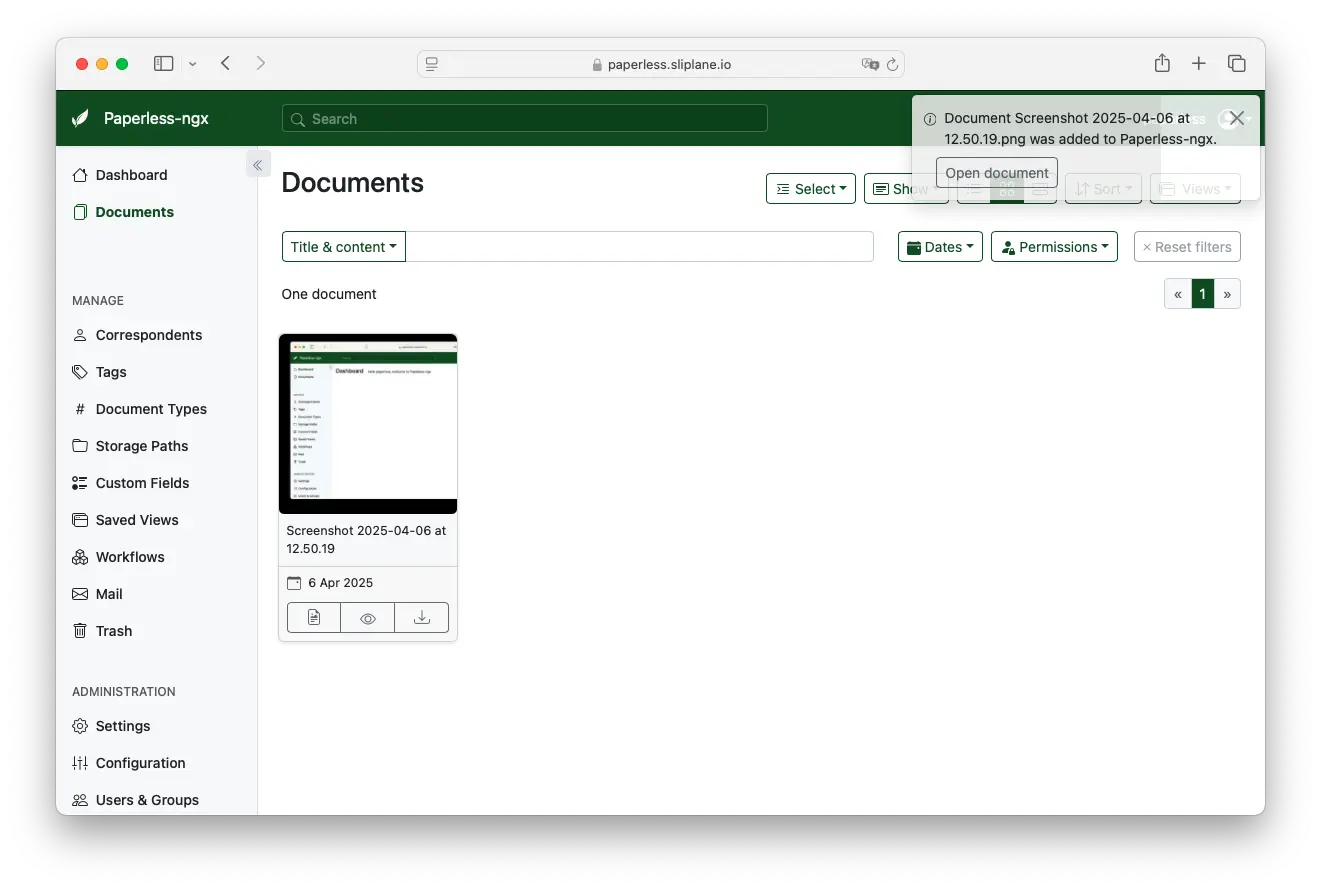The height and width of the screenshot is (889, 1321).
Task: Expand the Dates filter dropdown
Action: click(939, 246)
